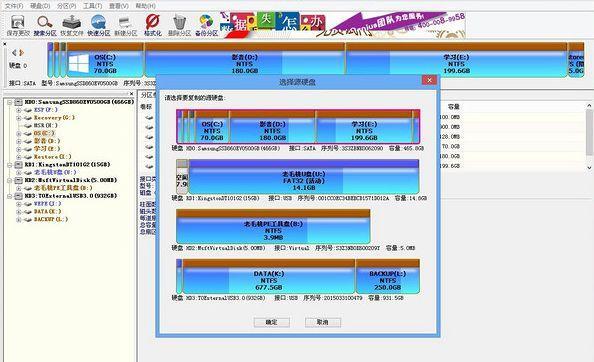Image resolution: width=594 pixels, height=362 pixels.
Task: Click the HD0 Samsung disk icon in tree
Action: (18, 102)
